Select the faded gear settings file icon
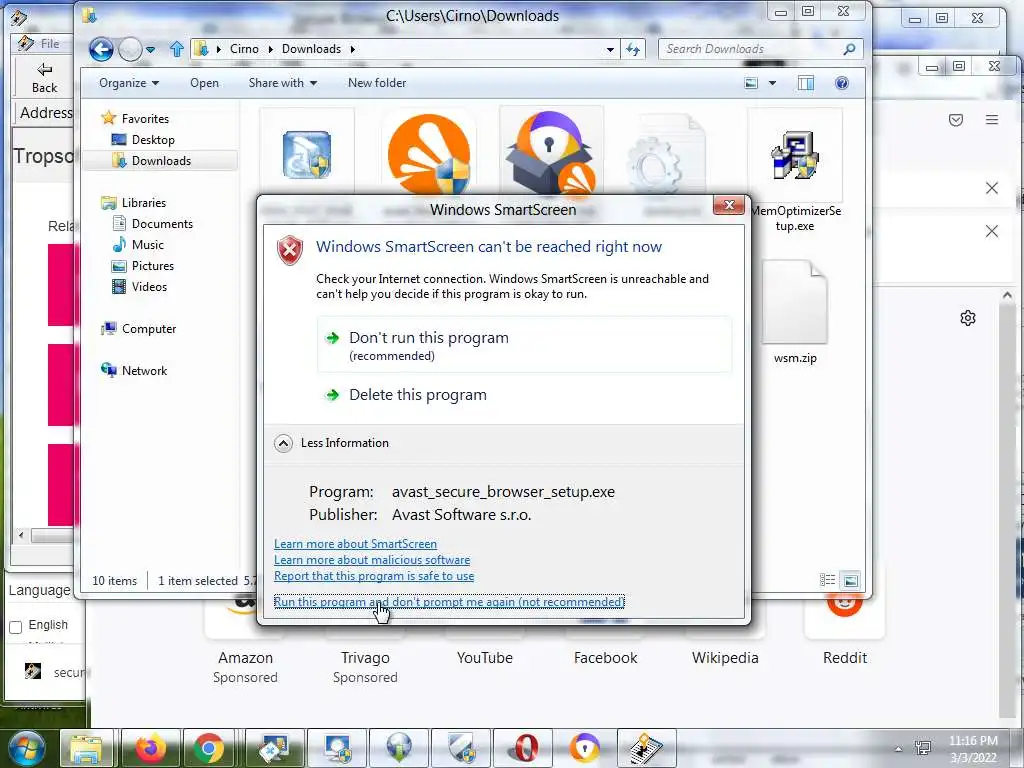Viewport: 1024px width, 768px height. coord(666,155)
